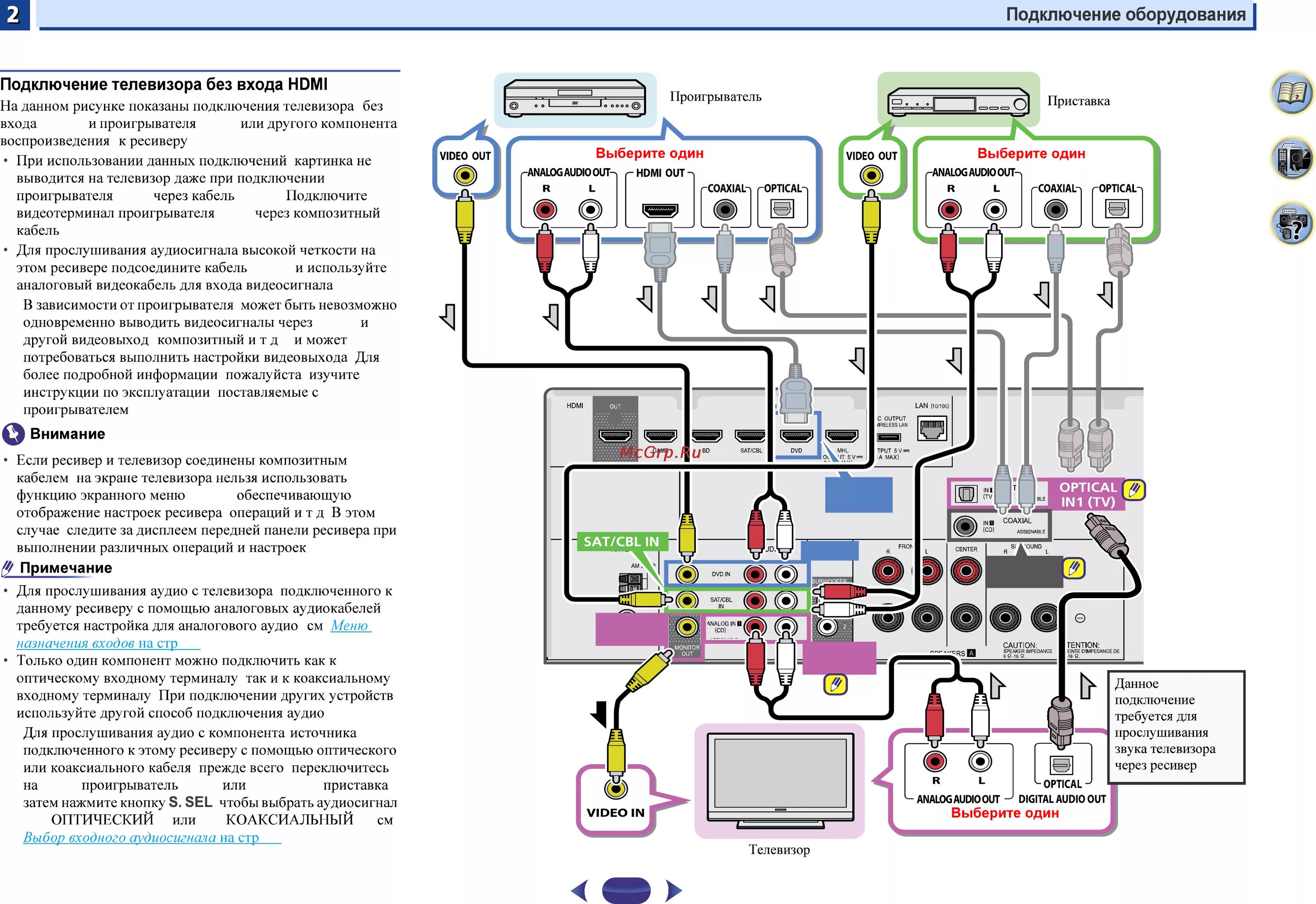Click the receiver's SAT/CBL HDMI input port

tap(751, 436)
